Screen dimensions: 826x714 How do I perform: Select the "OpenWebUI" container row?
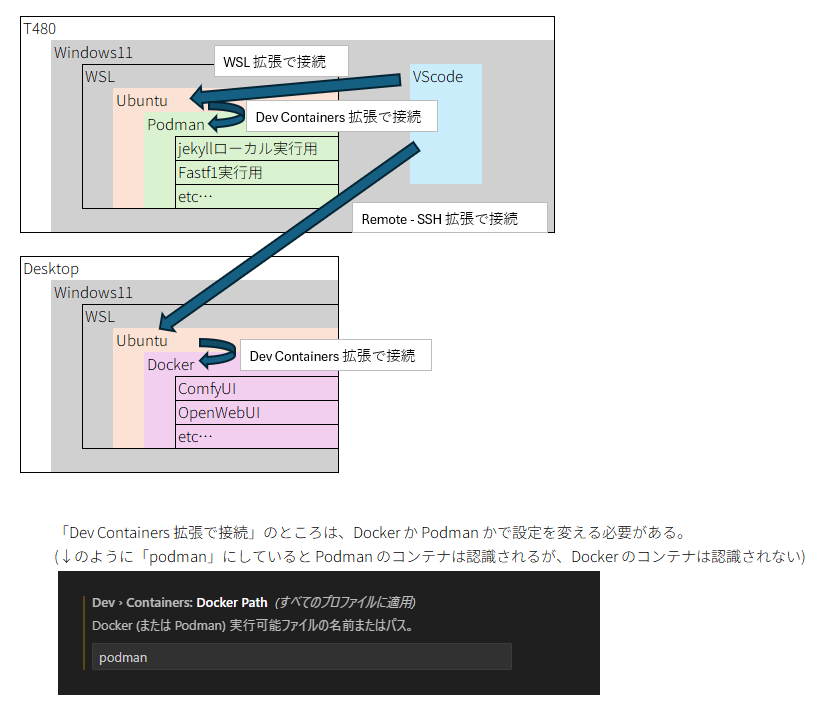pyautogui.click(x=257, y=413)
